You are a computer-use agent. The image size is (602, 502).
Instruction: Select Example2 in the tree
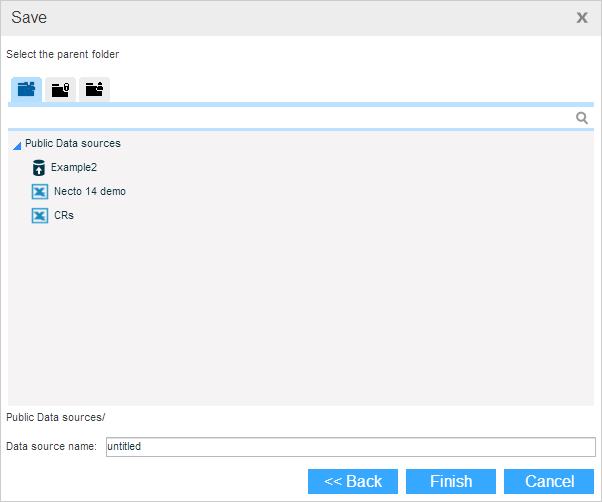(74, 168)
